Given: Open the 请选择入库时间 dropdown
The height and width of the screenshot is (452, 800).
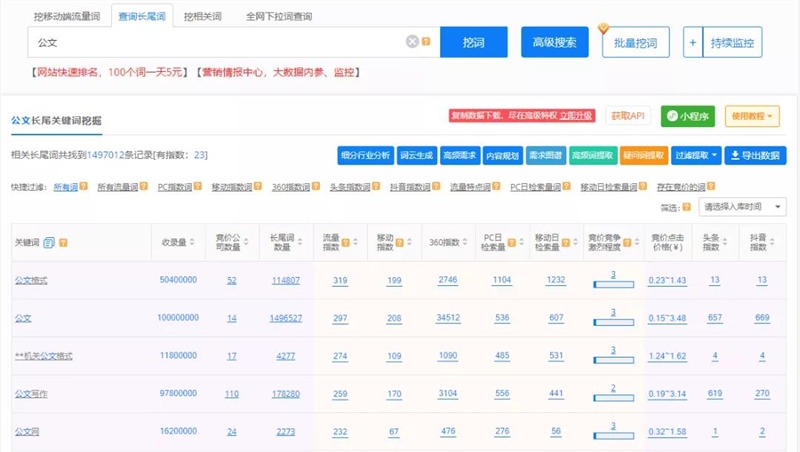Looking at the screenshot, I should [742, 207].
